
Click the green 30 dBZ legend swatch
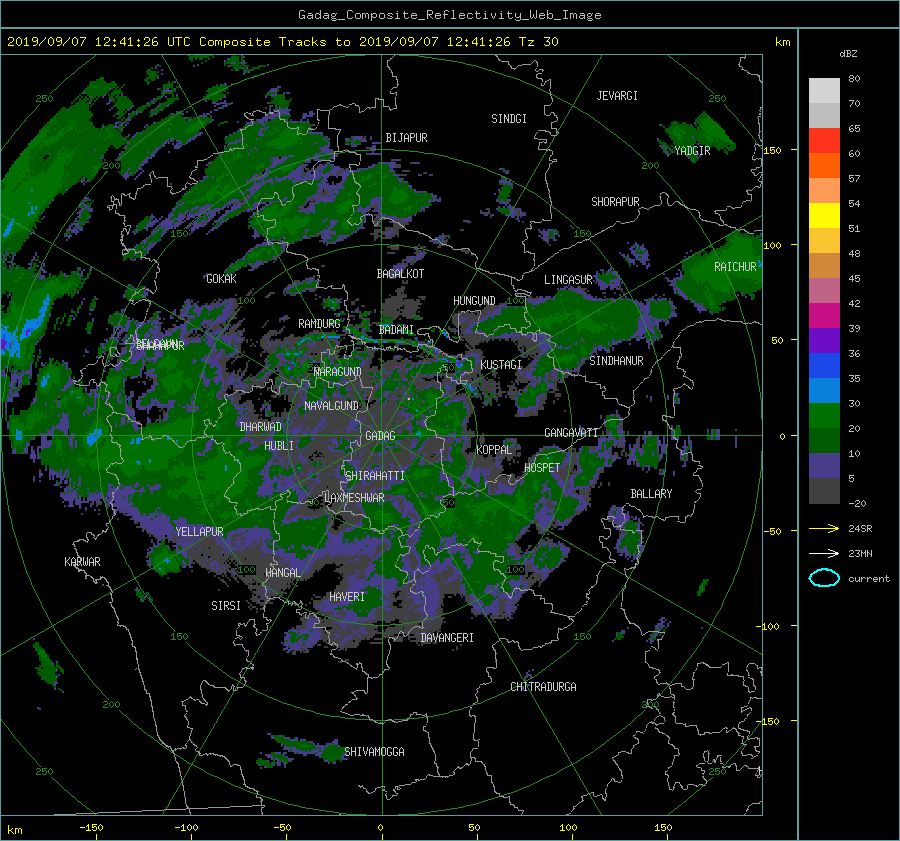824,415
